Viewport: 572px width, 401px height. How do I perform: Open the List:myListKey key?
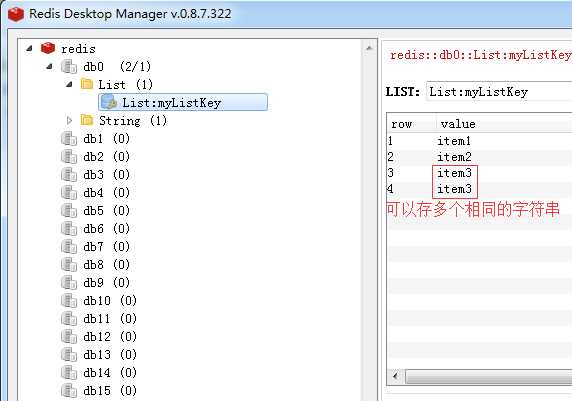tap(183, 102)
